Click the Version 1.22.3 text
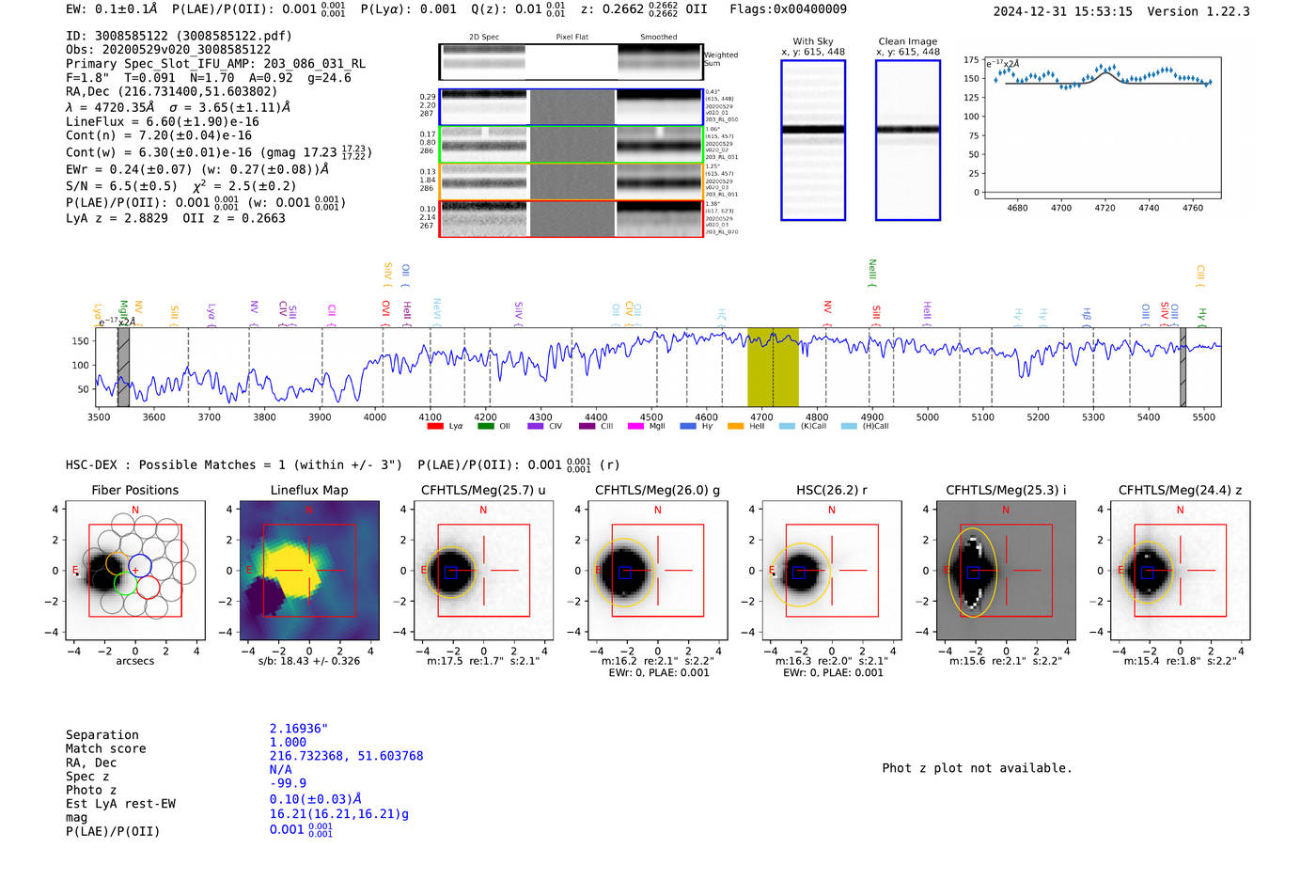Image resolution: width=1316 pixels, height=896 pixels. pyautogui.click(x=1198, y=11)
